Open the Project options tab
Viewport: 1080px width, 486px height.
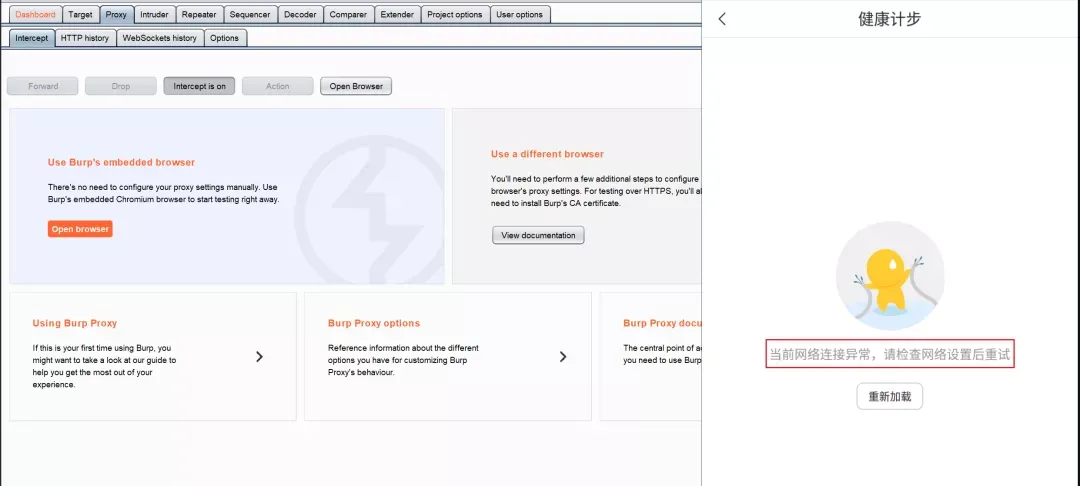tap(455, 14)
